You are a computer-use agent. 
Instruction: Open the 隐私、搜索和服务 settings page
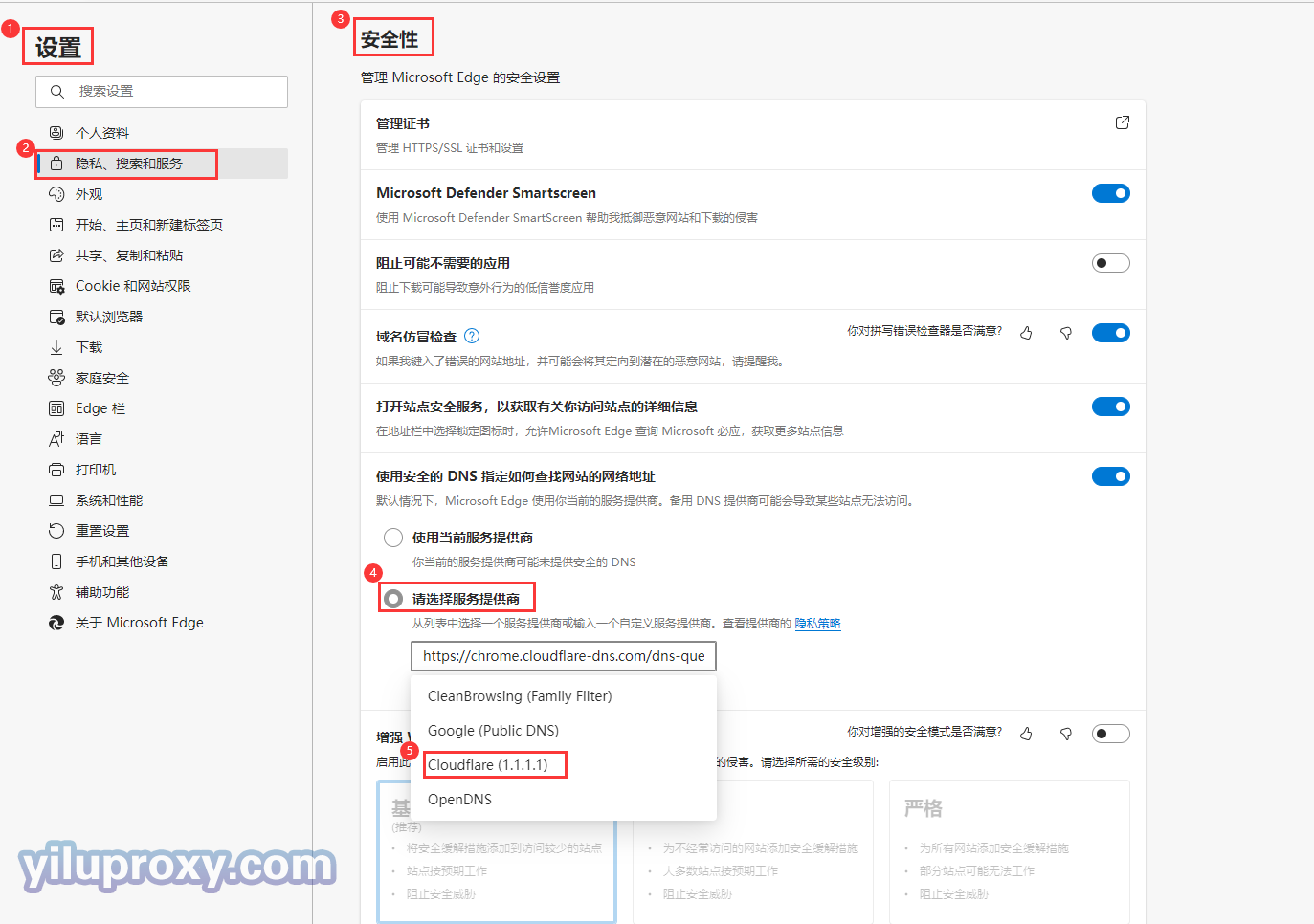click(x=162, y=164)
